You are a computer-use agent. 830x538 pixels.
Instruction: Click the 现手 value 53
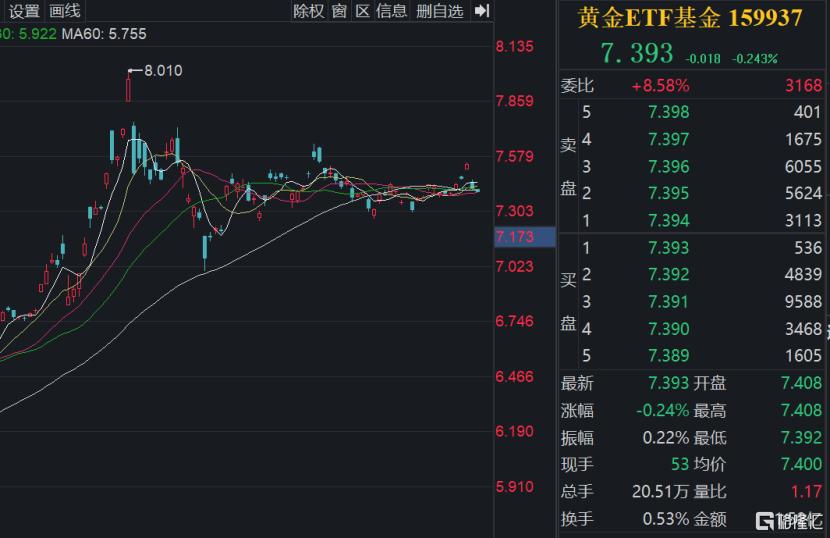[x=680, y=464]
